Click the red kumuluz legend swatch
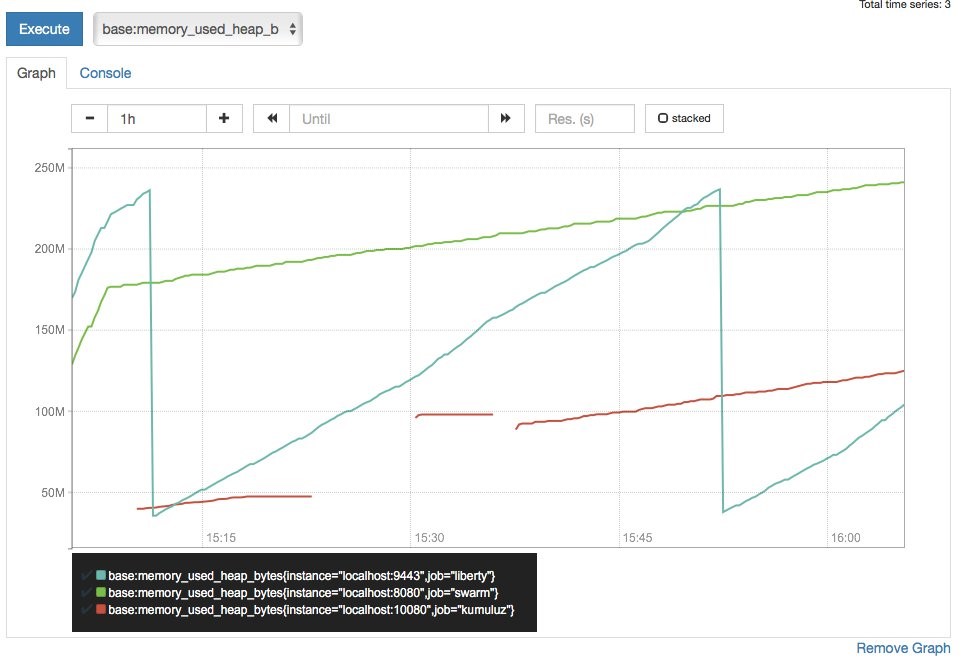 pyautogui.click(x=100, y=608)
